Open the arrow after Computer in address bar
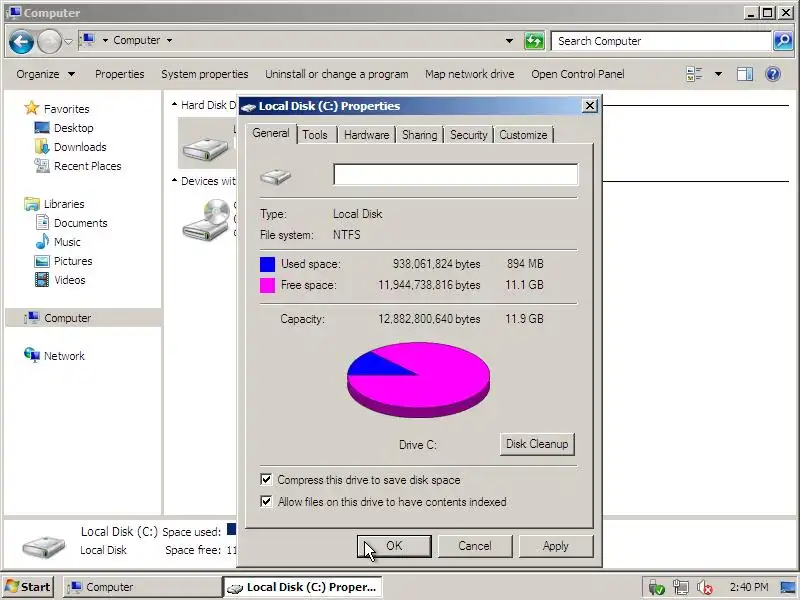This screenshot has height=600, width=800. (x=169, y=40)
